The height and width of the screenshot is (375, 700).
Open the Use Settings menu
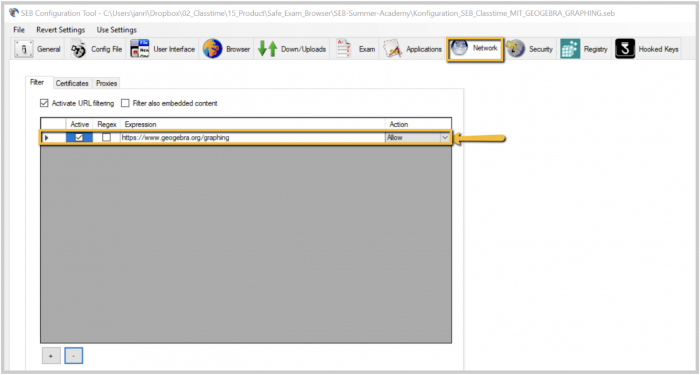(x=117, y=30)
